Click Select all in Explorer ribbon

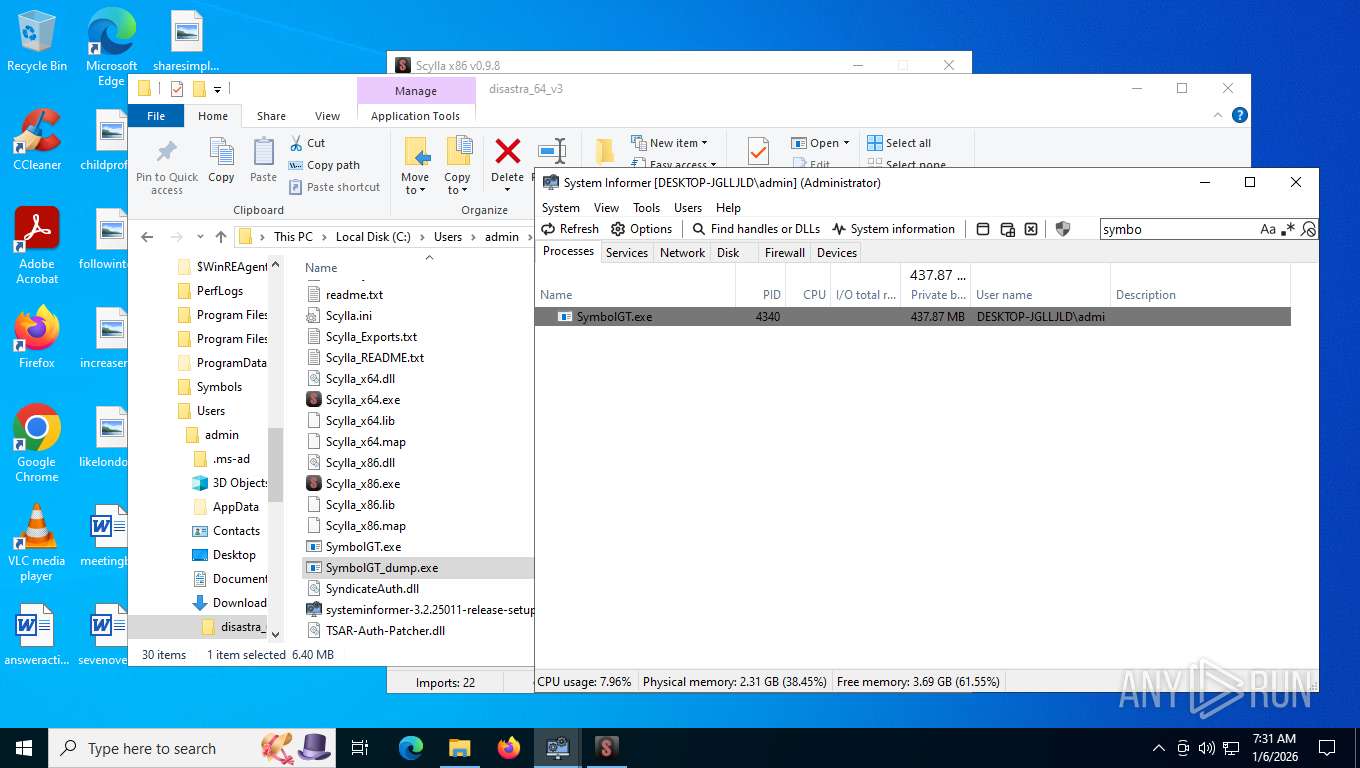click(899, 143)
